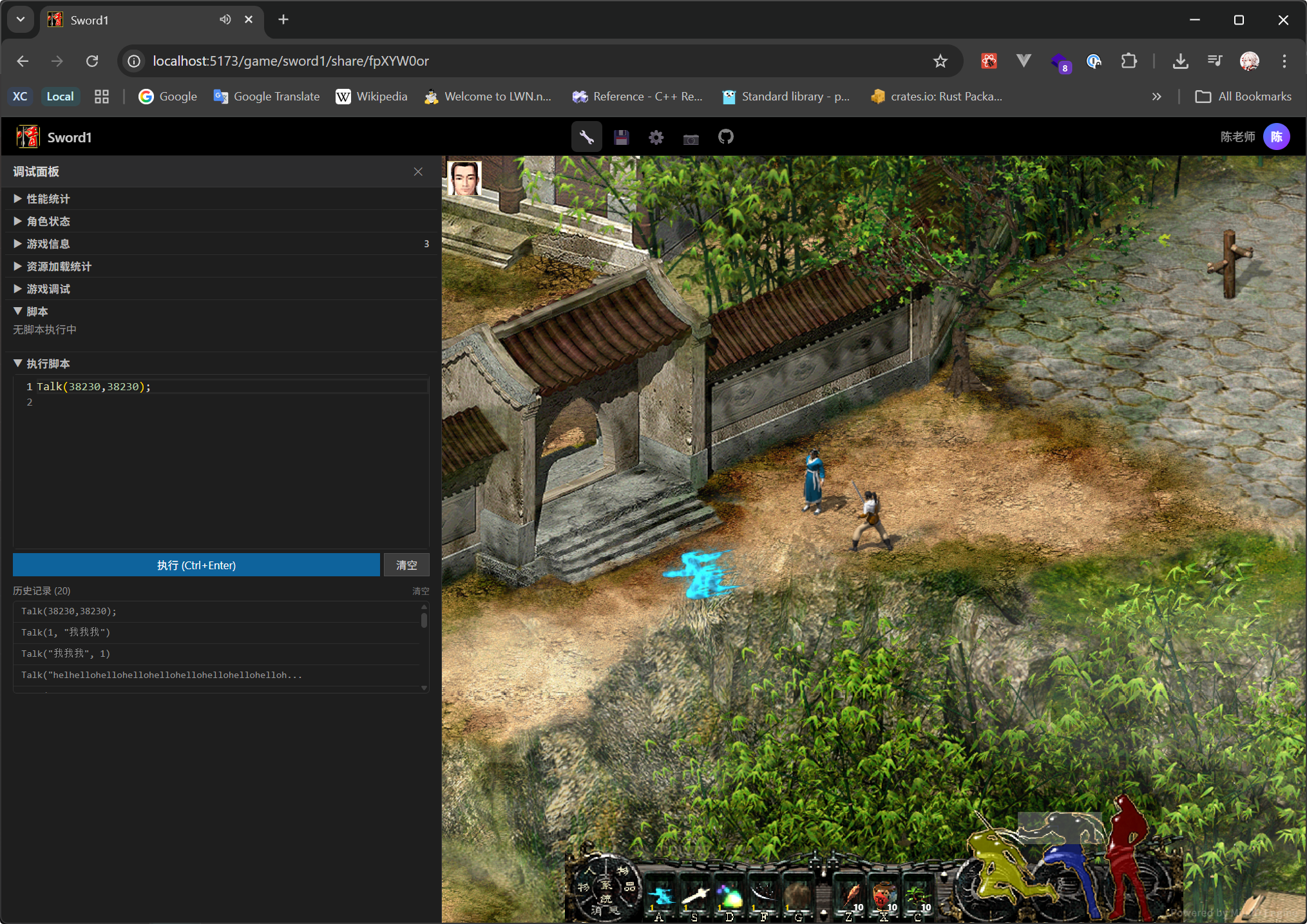
Task: Open the Google Translate bookmark
Action: click(267, 97)
